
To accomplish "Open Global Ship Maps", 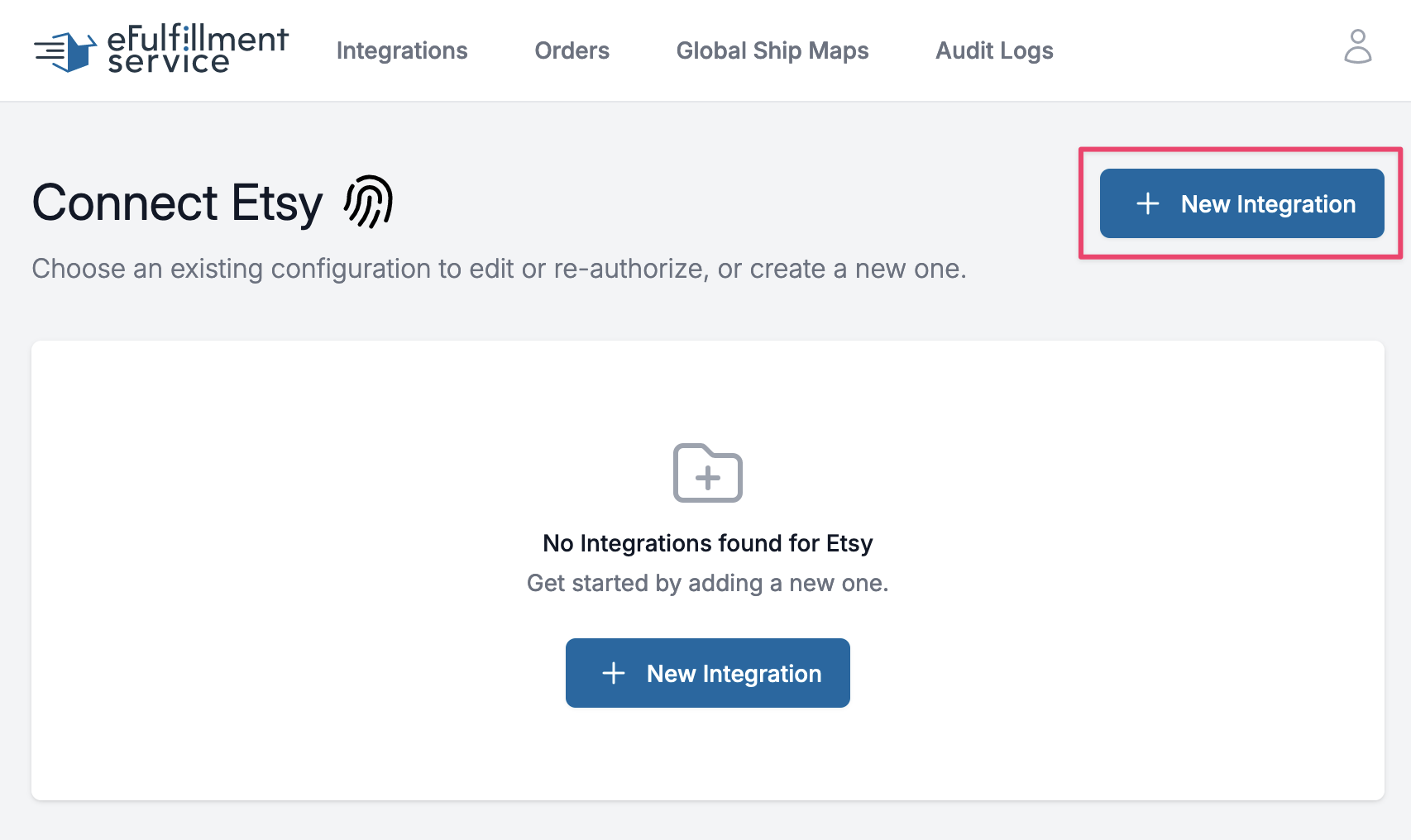I will pyautogui.click(x=772, y=50).
